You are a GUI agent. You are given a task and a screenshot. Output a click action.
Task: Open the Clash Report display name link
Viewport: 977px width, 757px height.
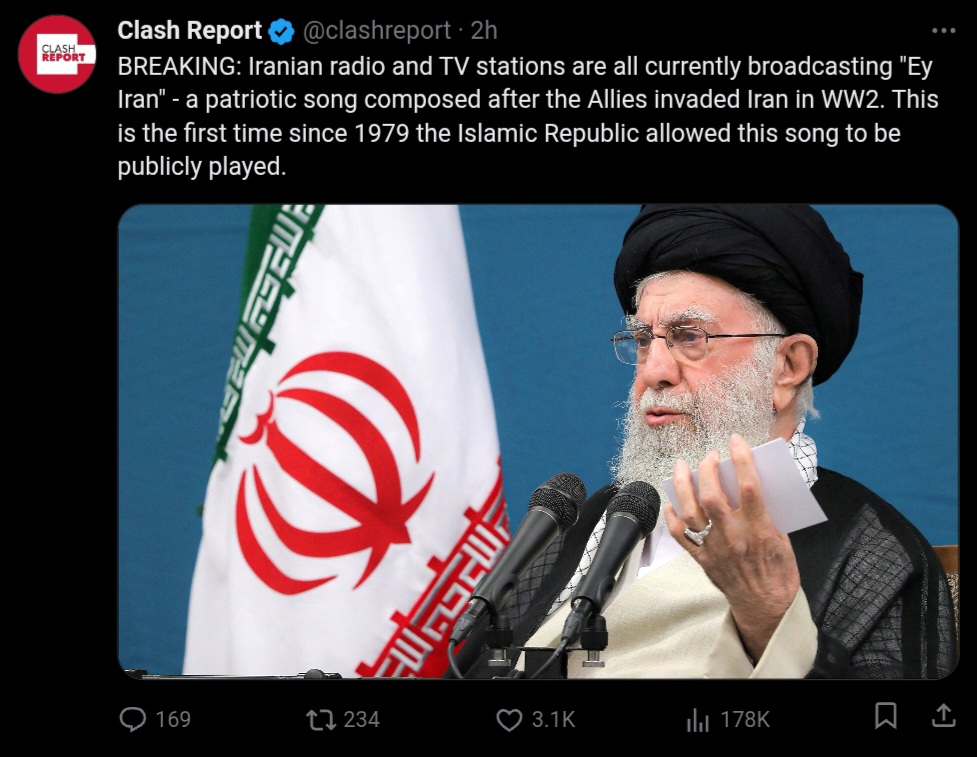click(189, 31)
